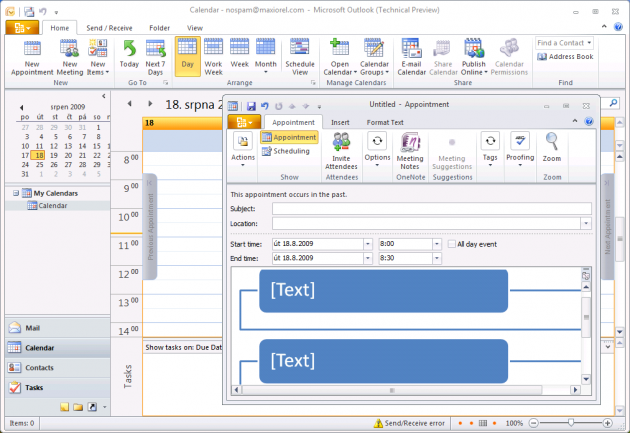The image size is (630, 433).
Task: Go to next day arrow
Action: tap(150, 104)
